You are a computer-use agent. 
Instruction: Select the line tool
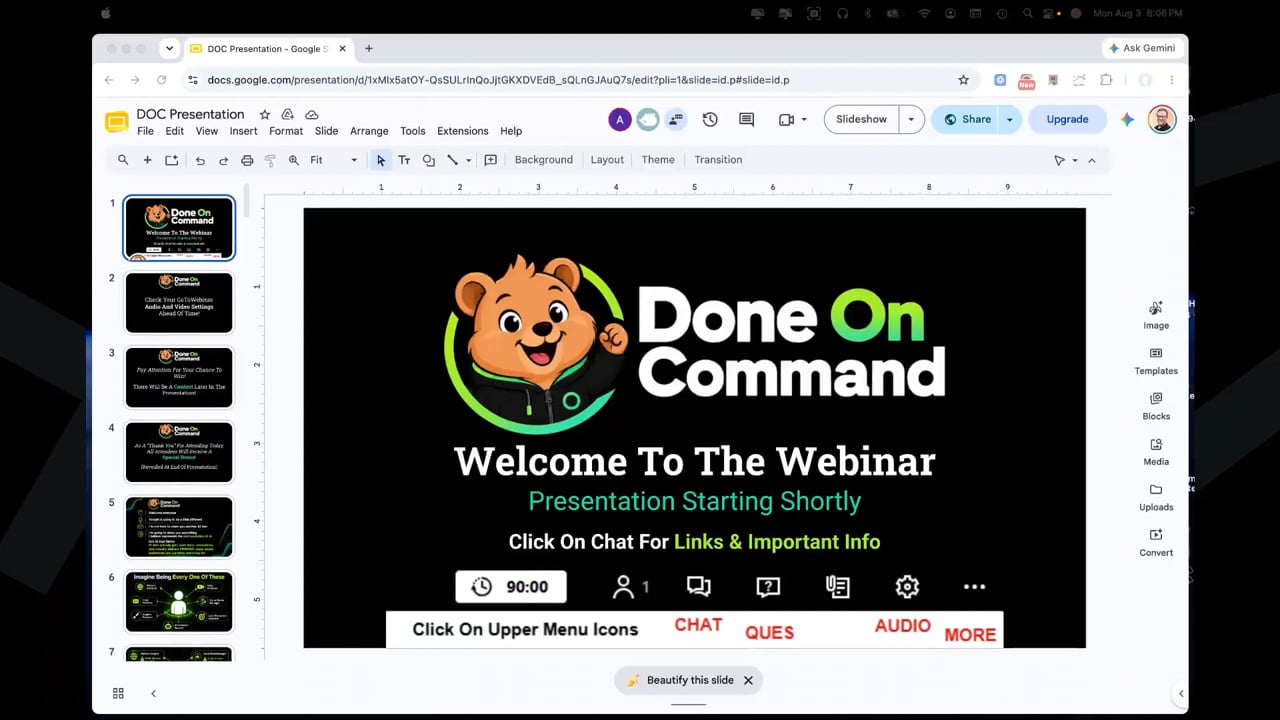coord(452,160)
